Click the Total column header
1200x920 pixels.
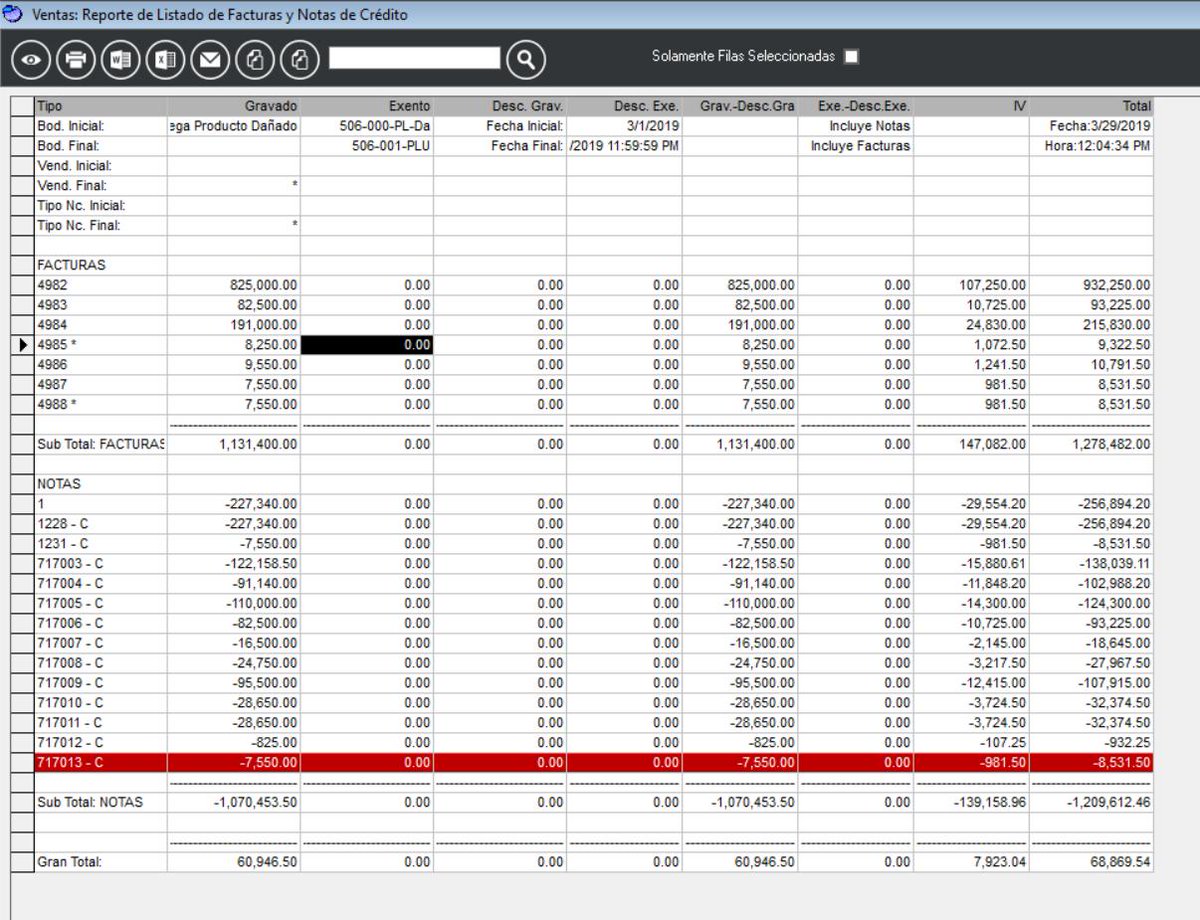click(x=1091, y=106)
